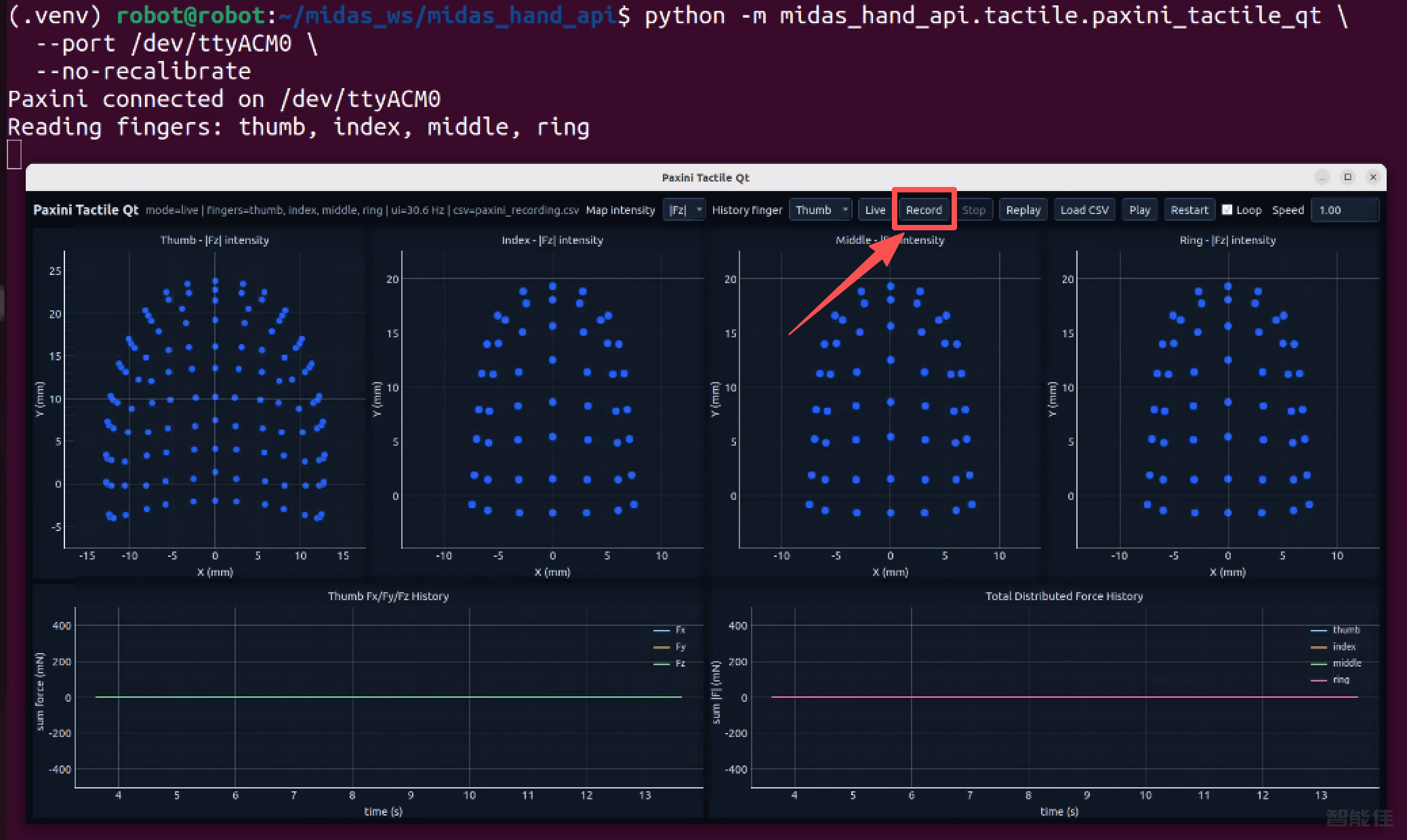The height and width of the screenshot is (840, 1407).
Task: Click the csv=paxini_recording.csv status text
Action: (x=516, y=210)
